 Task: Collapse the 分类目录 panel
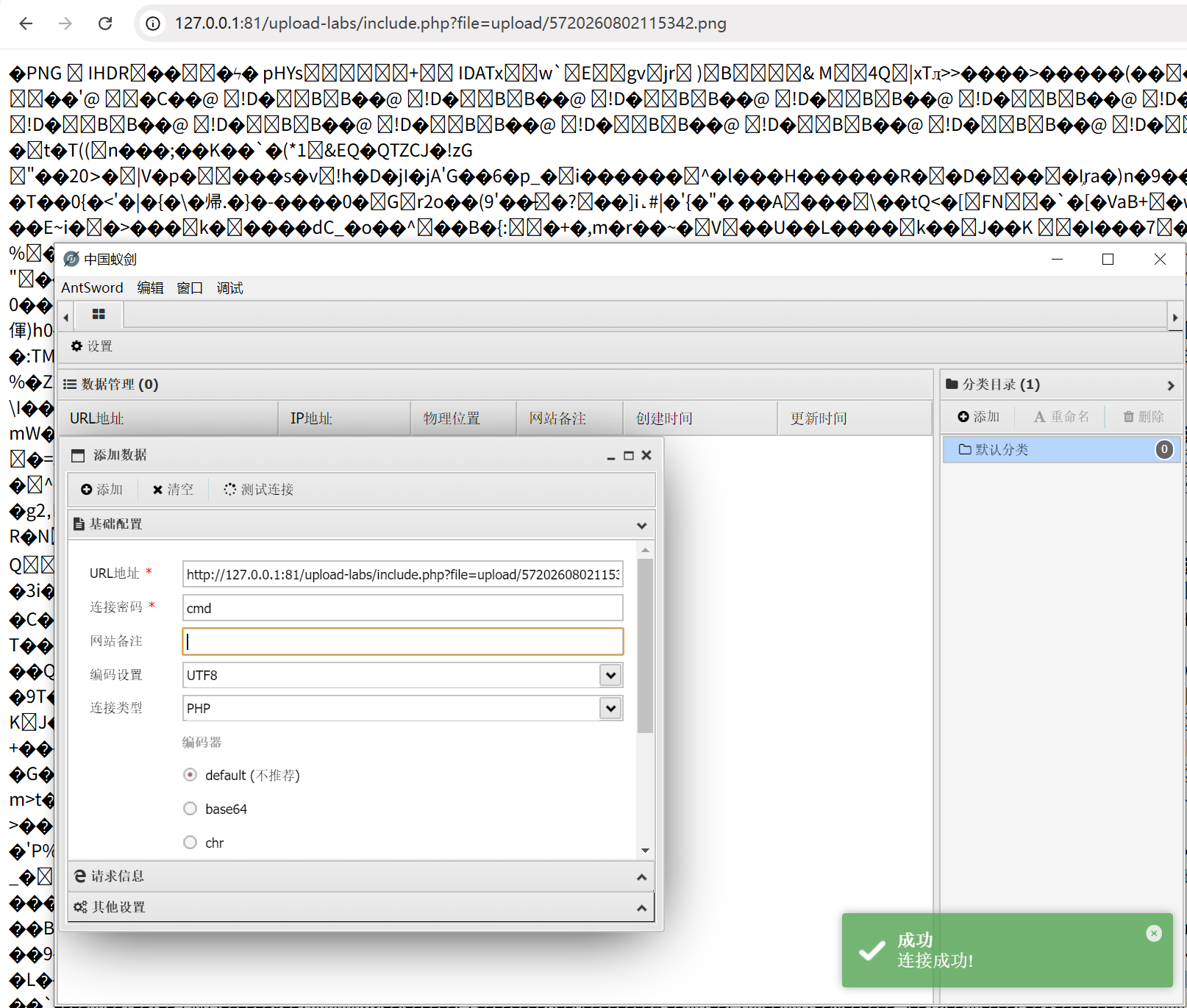click(1171, 385)
